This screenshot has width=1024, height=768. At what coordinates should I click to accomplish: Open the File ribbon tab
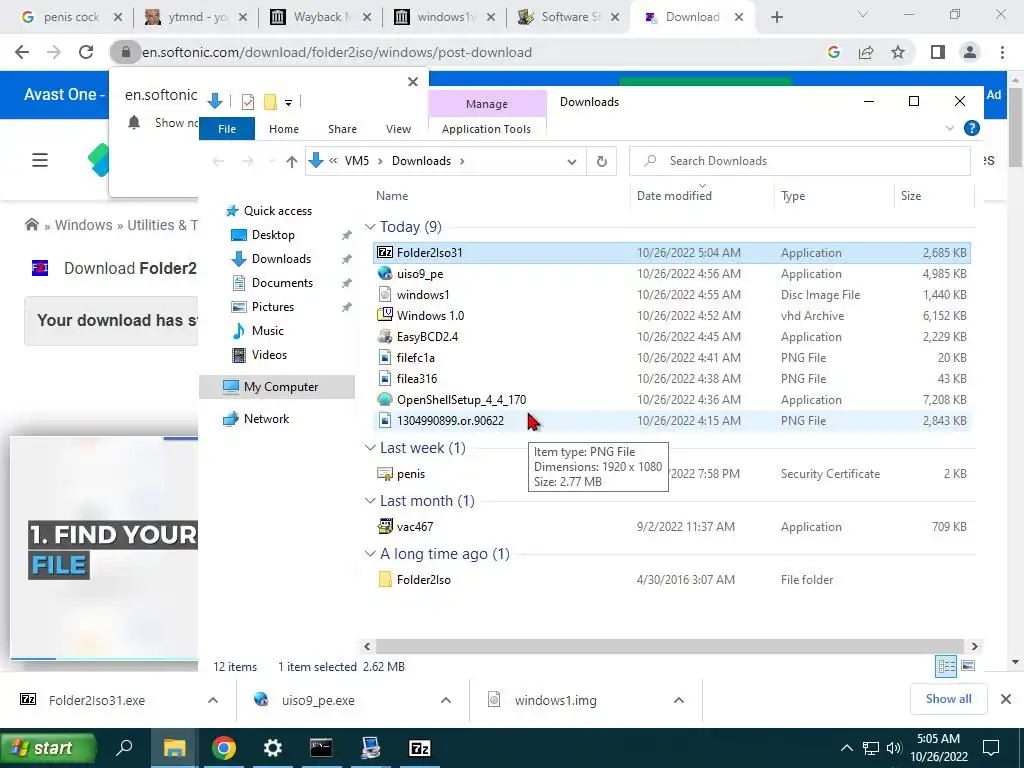[x=227, y=129]
